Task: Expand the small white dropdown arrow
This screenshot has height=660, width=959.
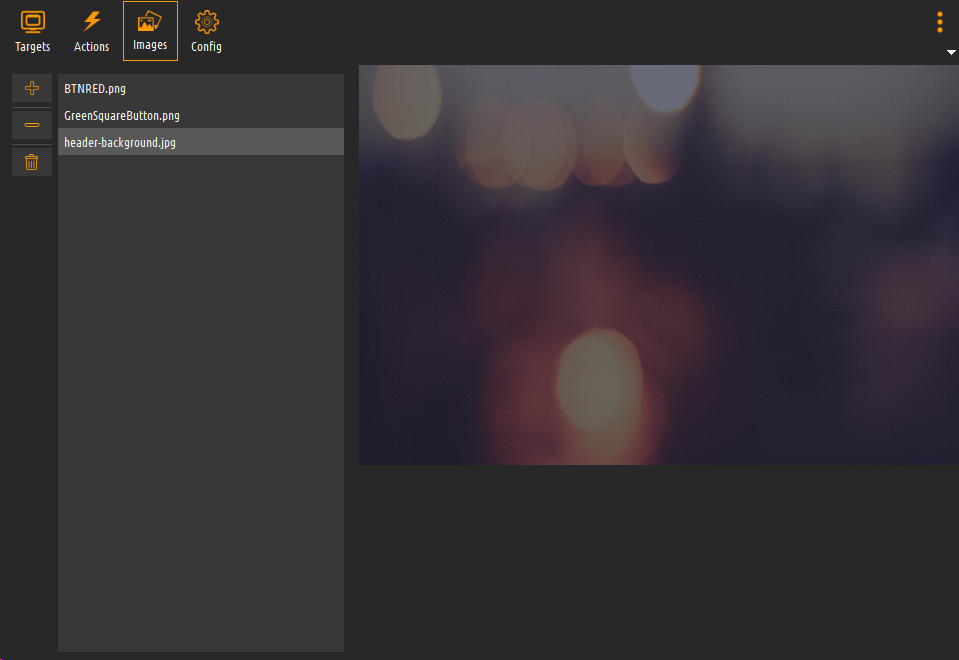Action: pyautogui.click(x=951, y=53)
